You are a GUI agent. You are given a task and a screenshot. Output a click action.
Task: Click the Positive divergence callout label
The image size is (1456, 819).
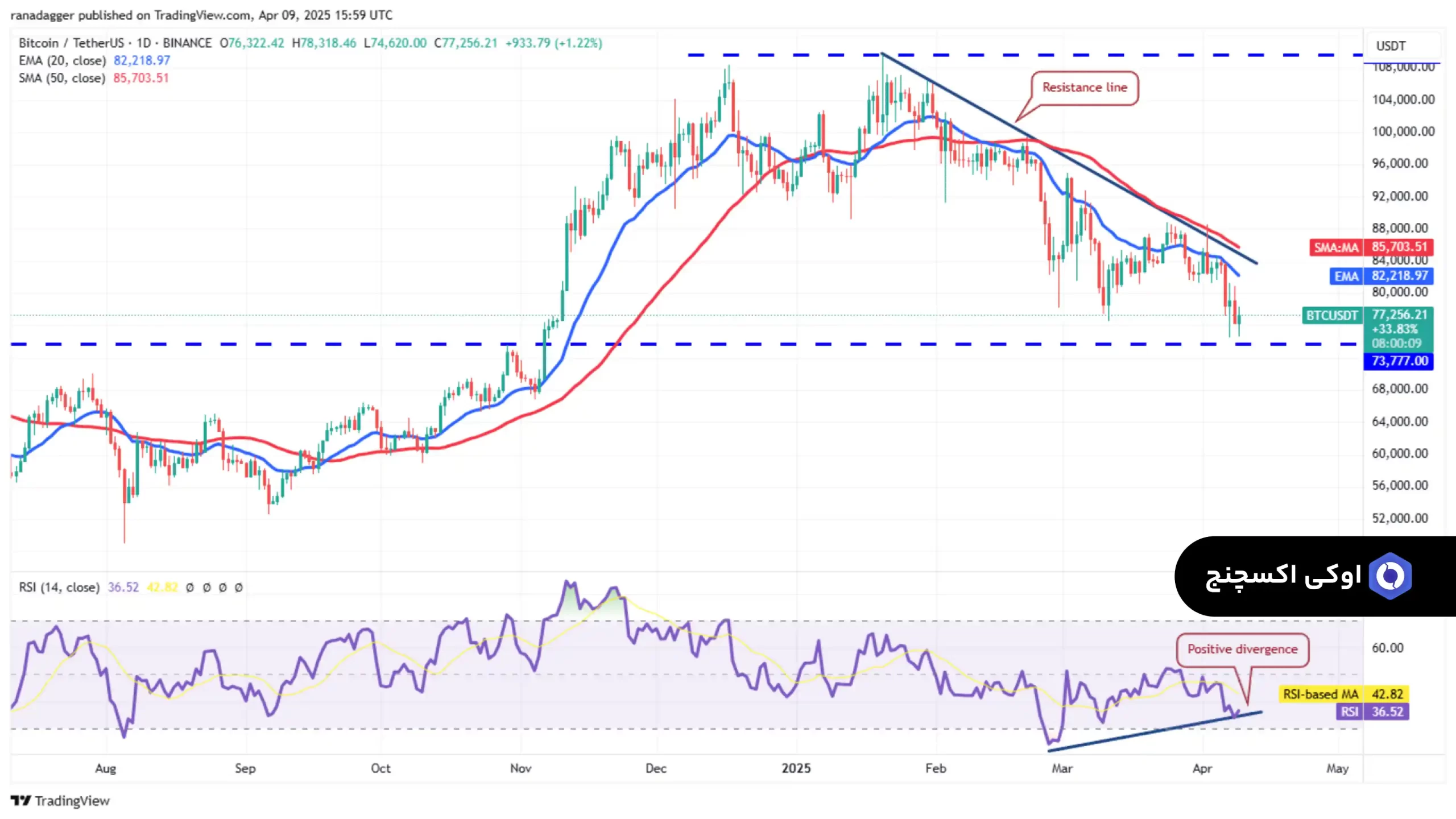coord(1242,650)
